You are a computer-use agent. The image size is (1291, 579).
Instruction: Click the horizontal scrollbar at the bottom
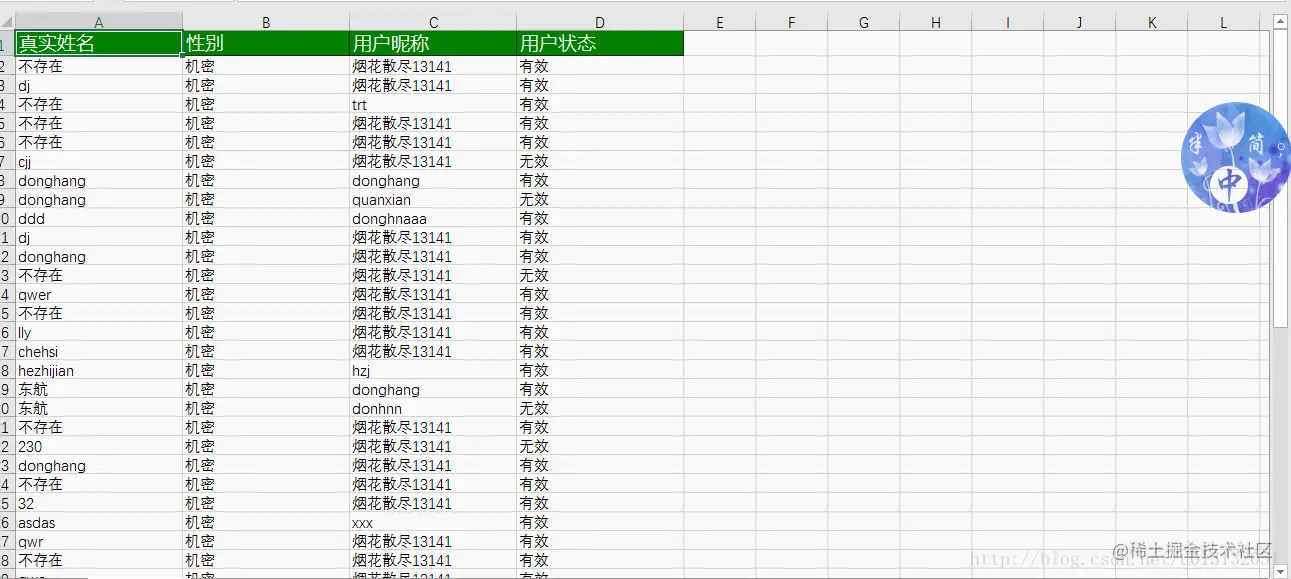pos(640,575)
